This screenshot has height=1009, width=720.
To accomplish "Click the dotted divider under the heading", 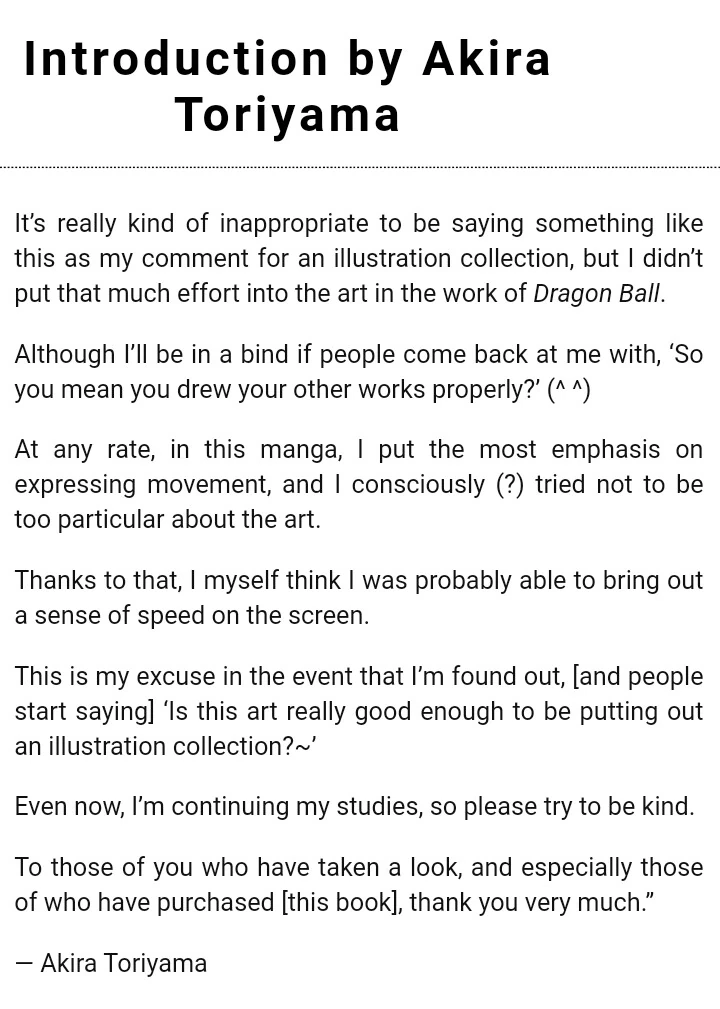I will point(360,167).
